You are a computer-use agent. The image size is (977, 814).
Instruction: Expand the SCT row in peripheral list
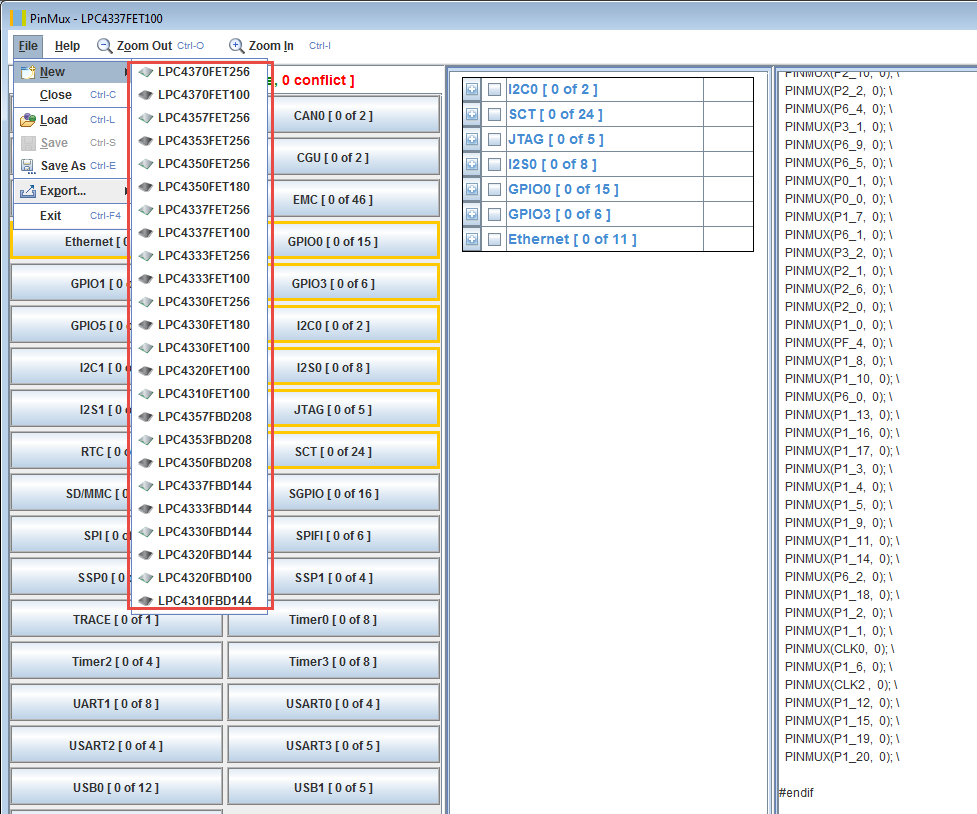pos(472,115)
